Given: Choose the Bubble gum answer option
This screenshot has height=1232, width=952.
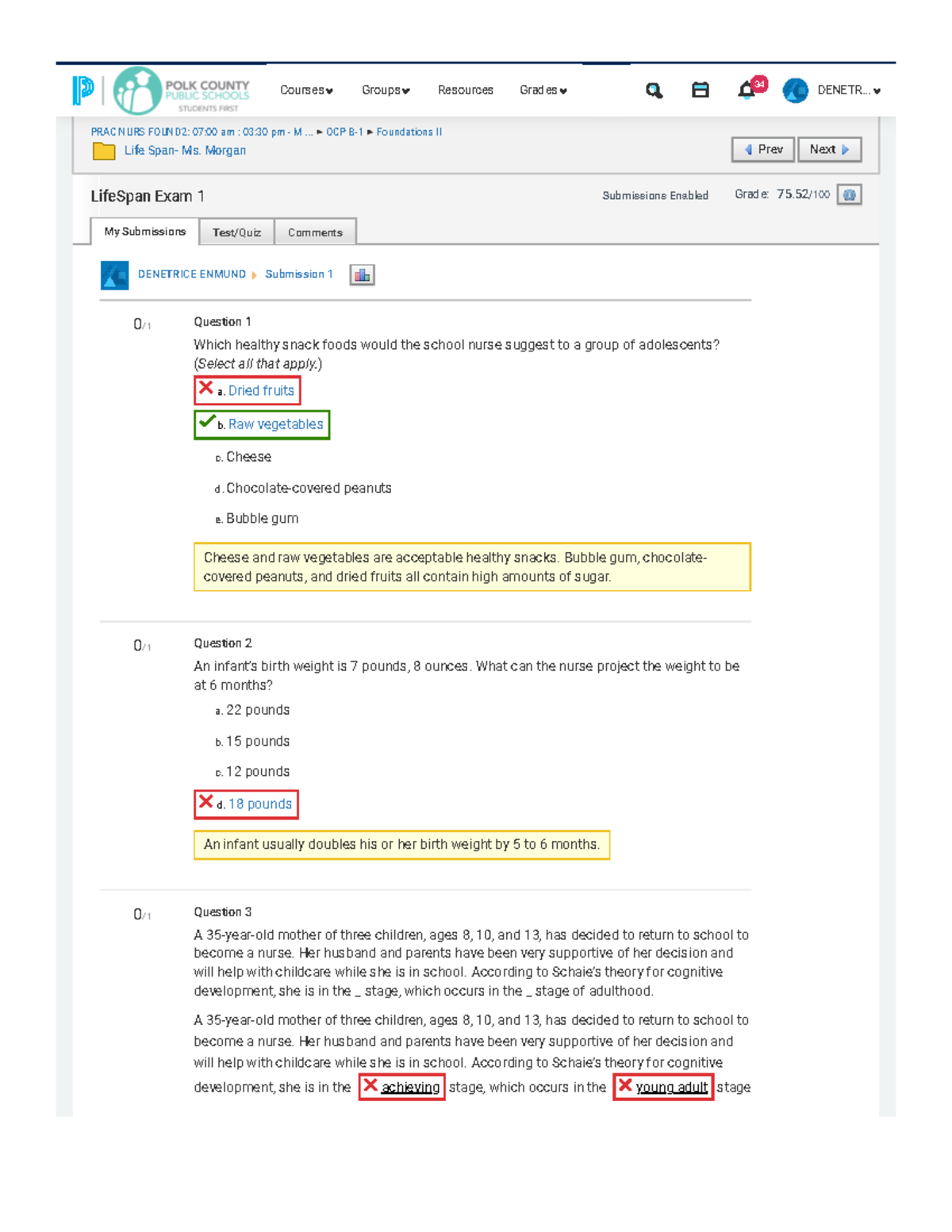Looking at the screenshot, I should pos(261,518).
